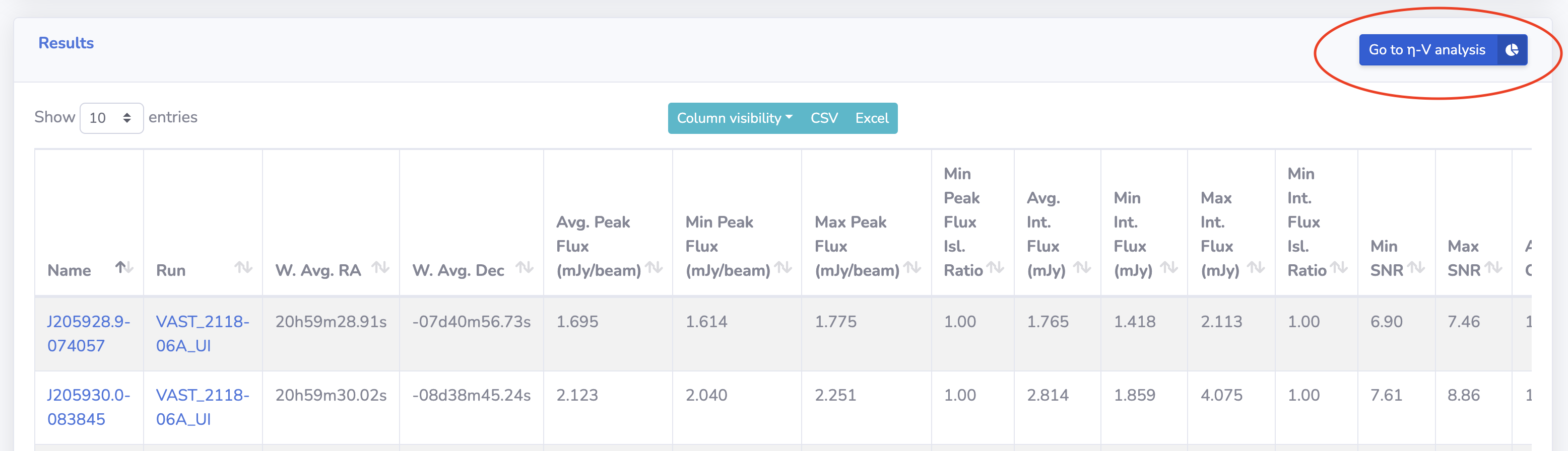Click the Name column header
1568x451 pixels.
[x=89, y=223]
